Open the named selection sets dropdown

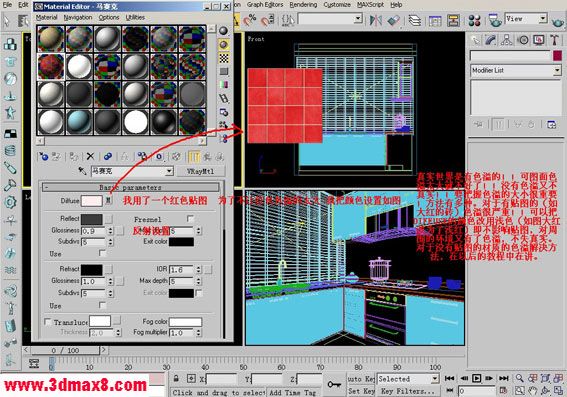point(358,18)
